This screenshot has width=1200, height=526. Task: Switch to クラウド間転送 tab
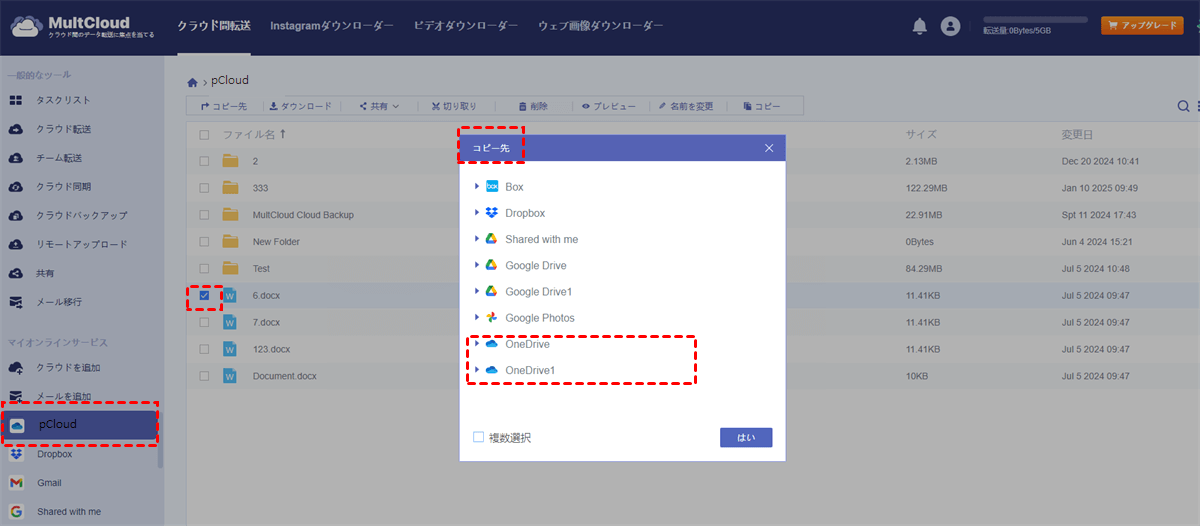click(213, 26)
